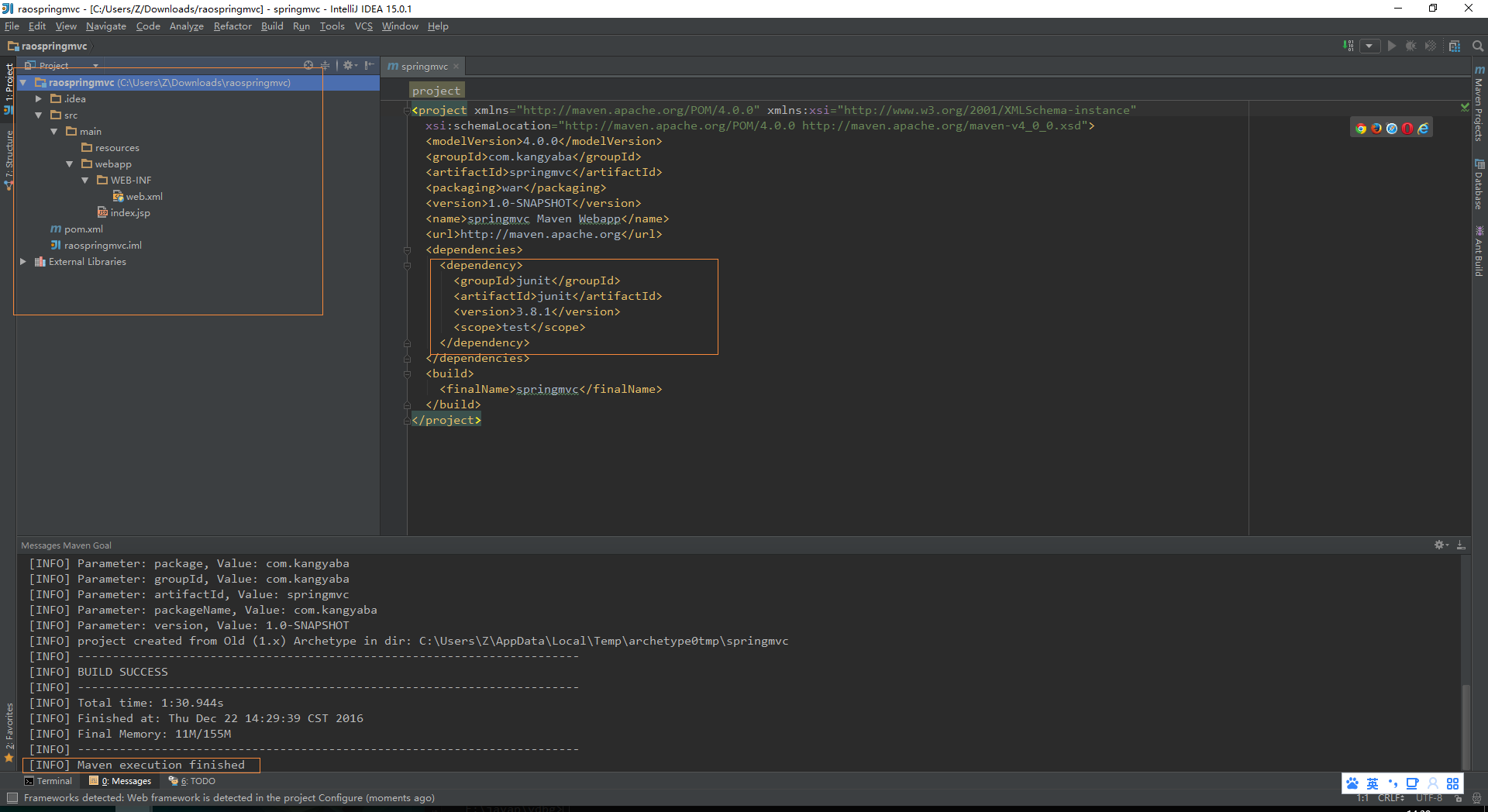Click the raospringmvc breadcrumb
The width and height of the screenshot is (1488, 812).
point(47,46)
